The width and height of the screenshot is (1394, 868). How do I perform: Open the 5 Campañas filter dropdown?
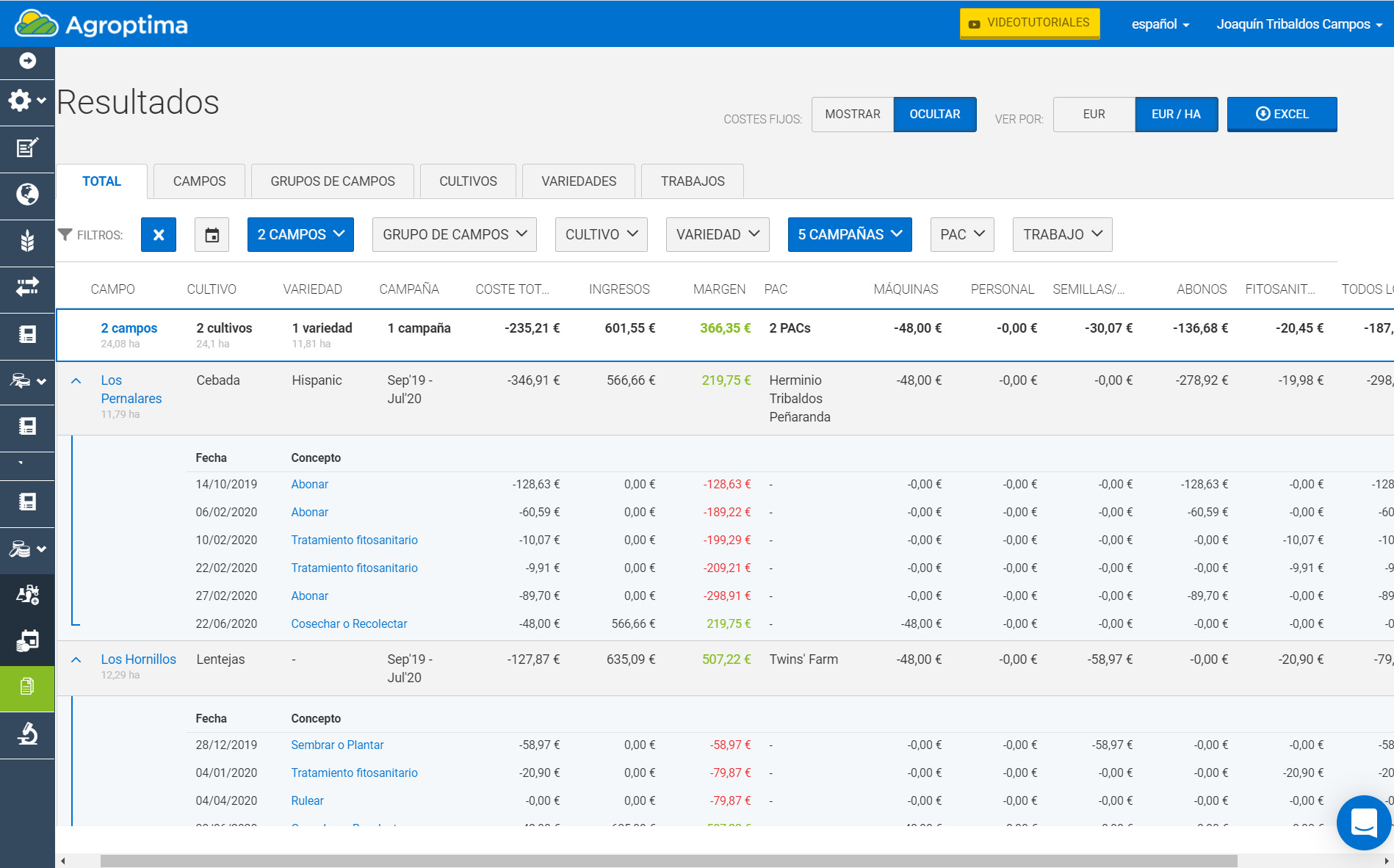[850, 235]
